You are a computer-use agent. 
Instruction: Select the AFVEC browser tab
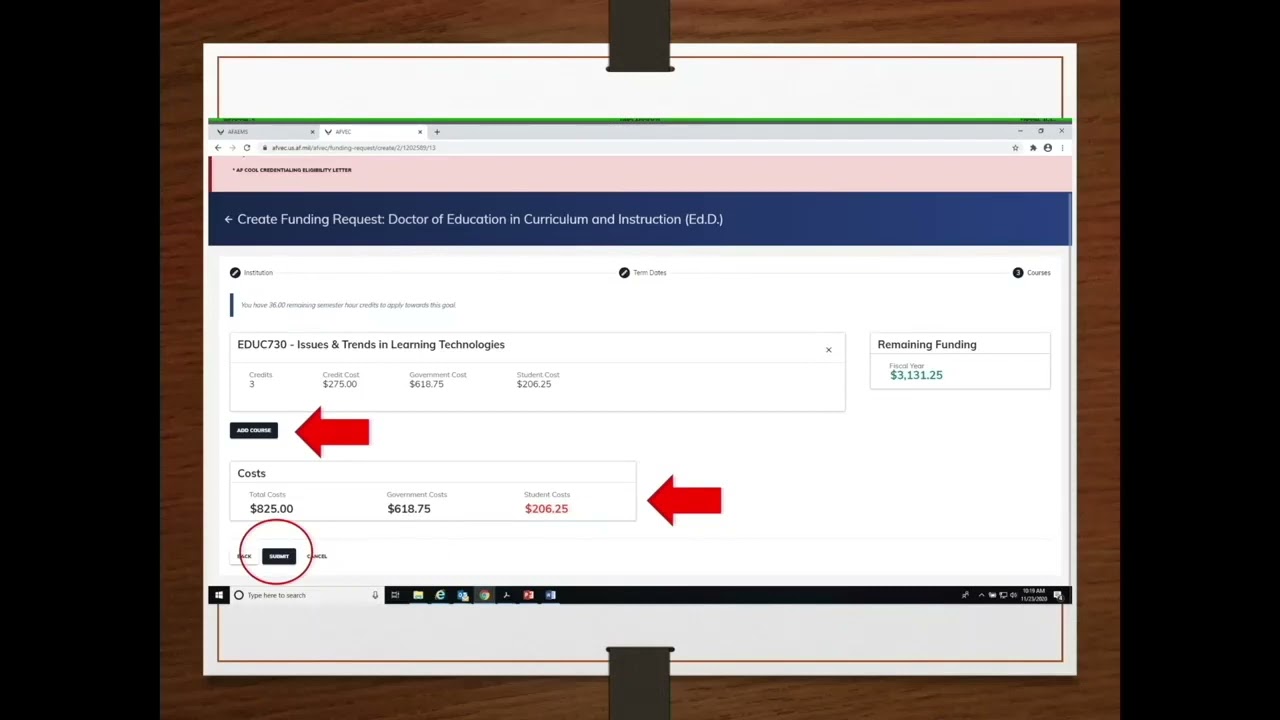(x=374, y=132)
